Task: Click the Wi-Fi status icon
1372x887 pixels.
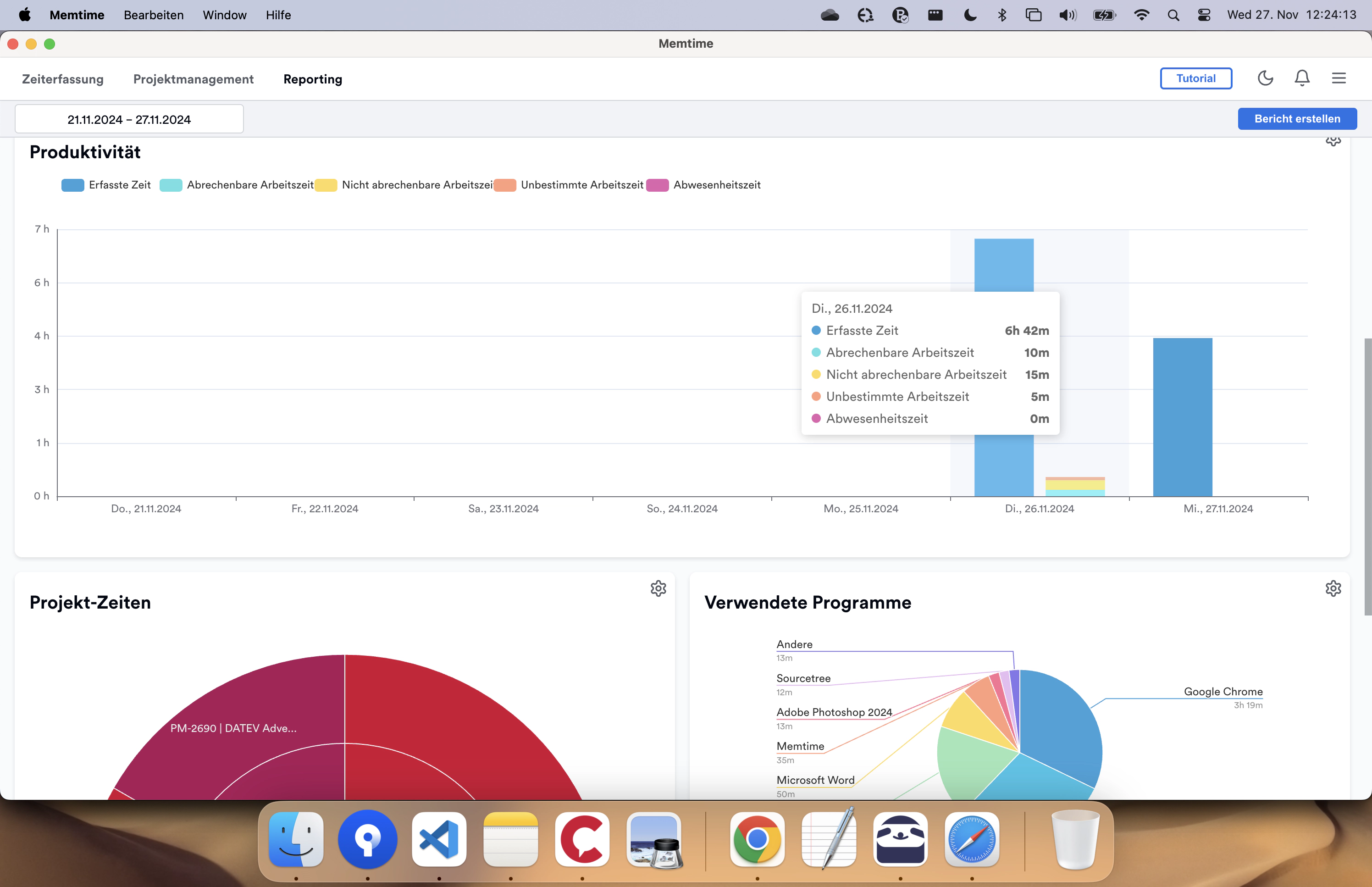Action: pos(1141,15)
